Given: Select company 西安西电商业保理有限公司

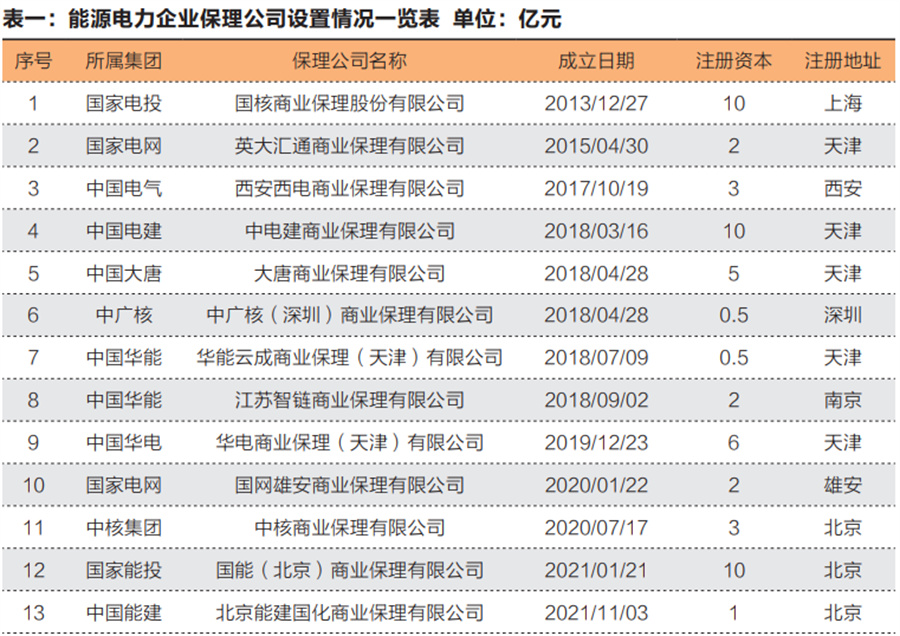Looking at the screenshot, I should click(349, 188).
